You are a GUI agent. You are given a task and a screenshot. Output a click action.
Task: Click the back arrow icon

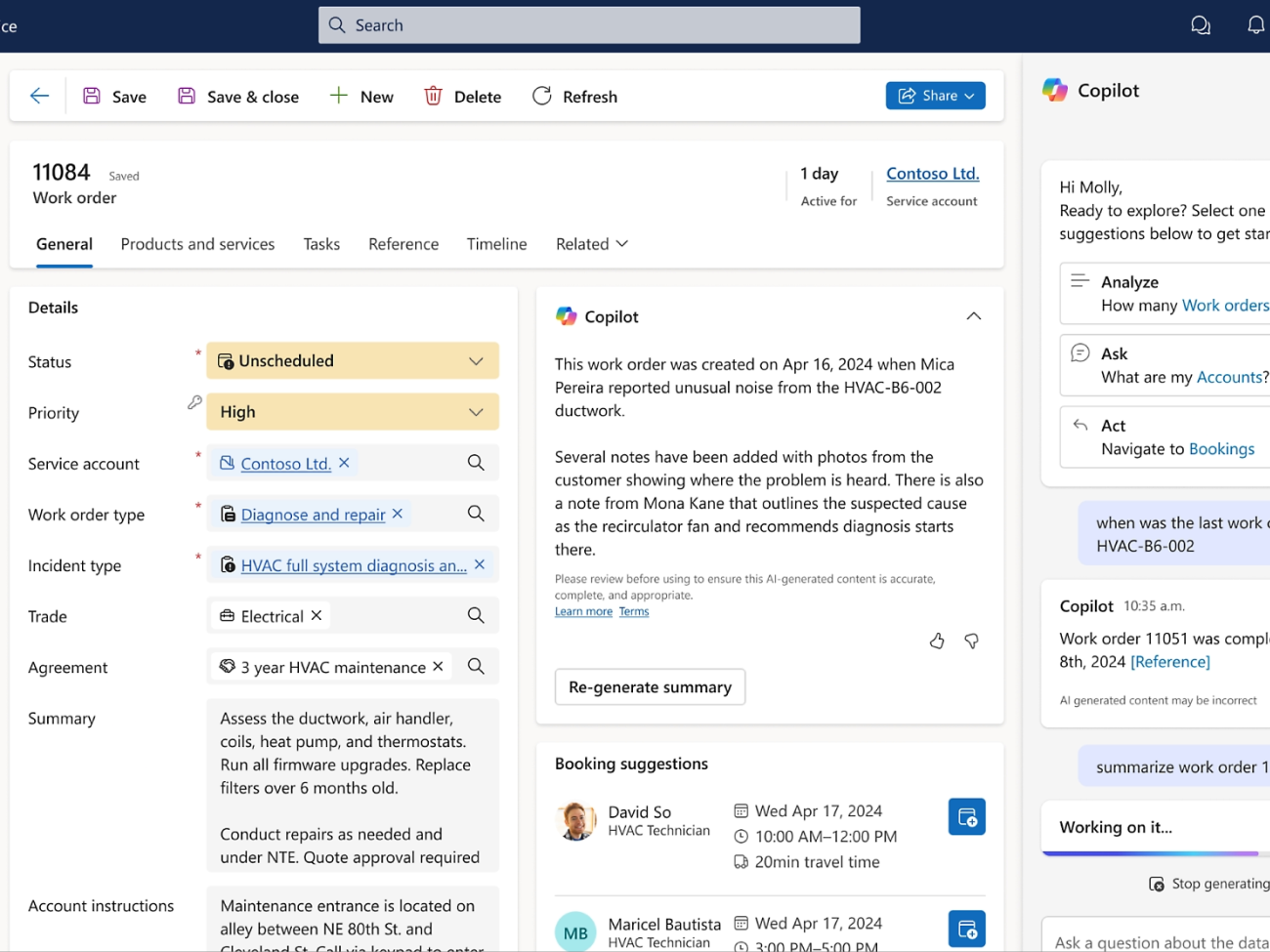[39, 96]
